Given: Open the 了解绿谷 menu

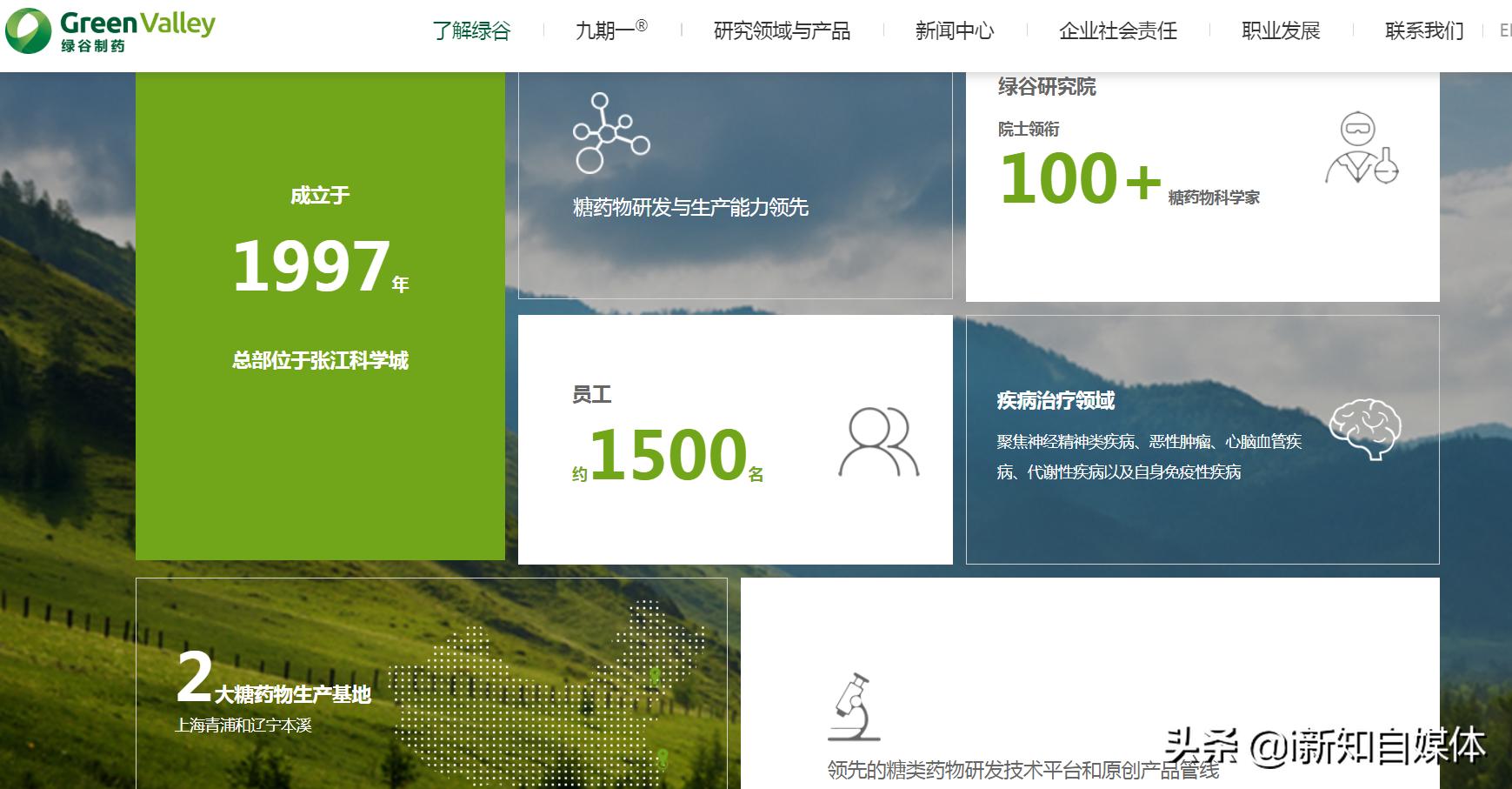Looking at the screenshot, I should click(473, 30).
